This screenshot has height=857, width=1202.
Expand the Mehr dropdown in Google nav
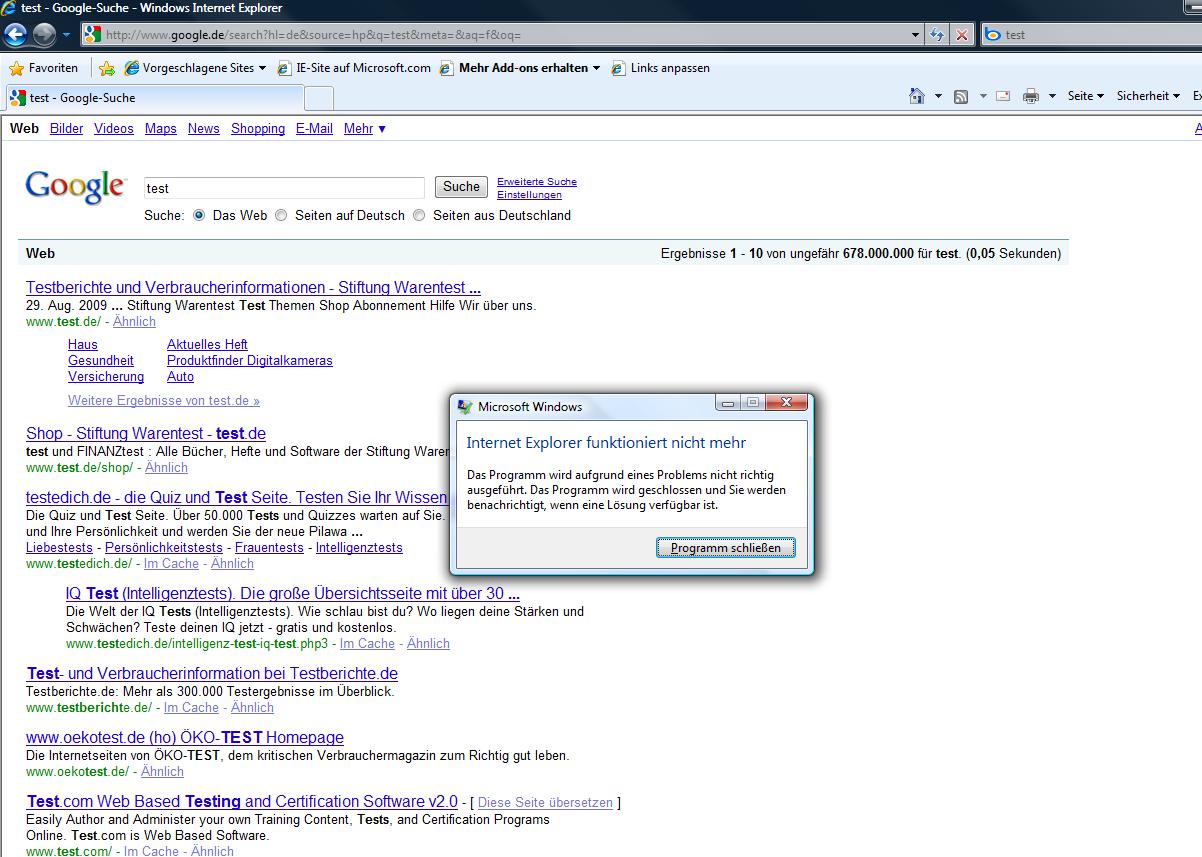[x=365, y=129]
